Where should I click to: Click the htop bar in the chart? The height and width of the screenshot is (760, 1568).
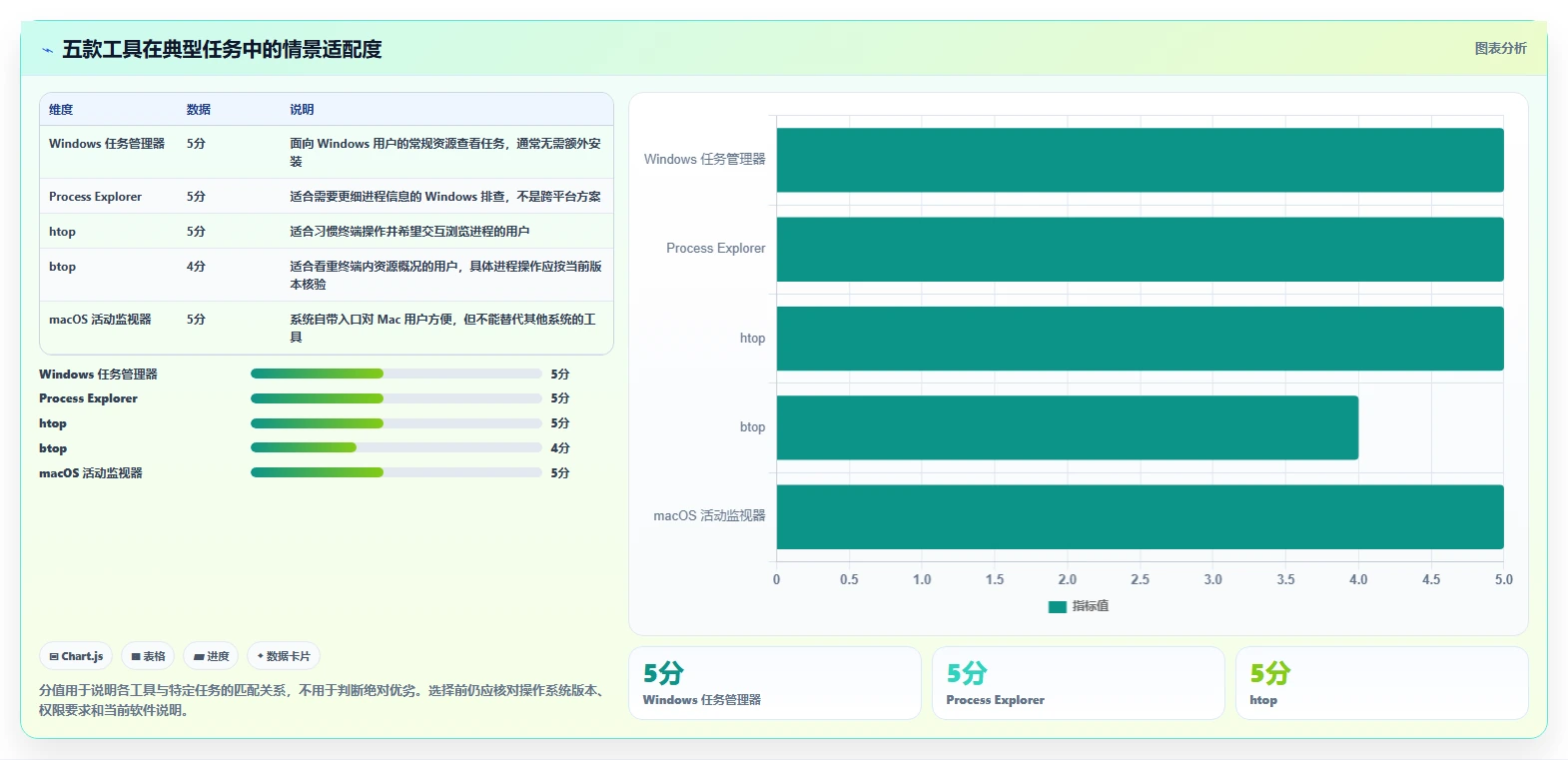[x=1140, y=339]
